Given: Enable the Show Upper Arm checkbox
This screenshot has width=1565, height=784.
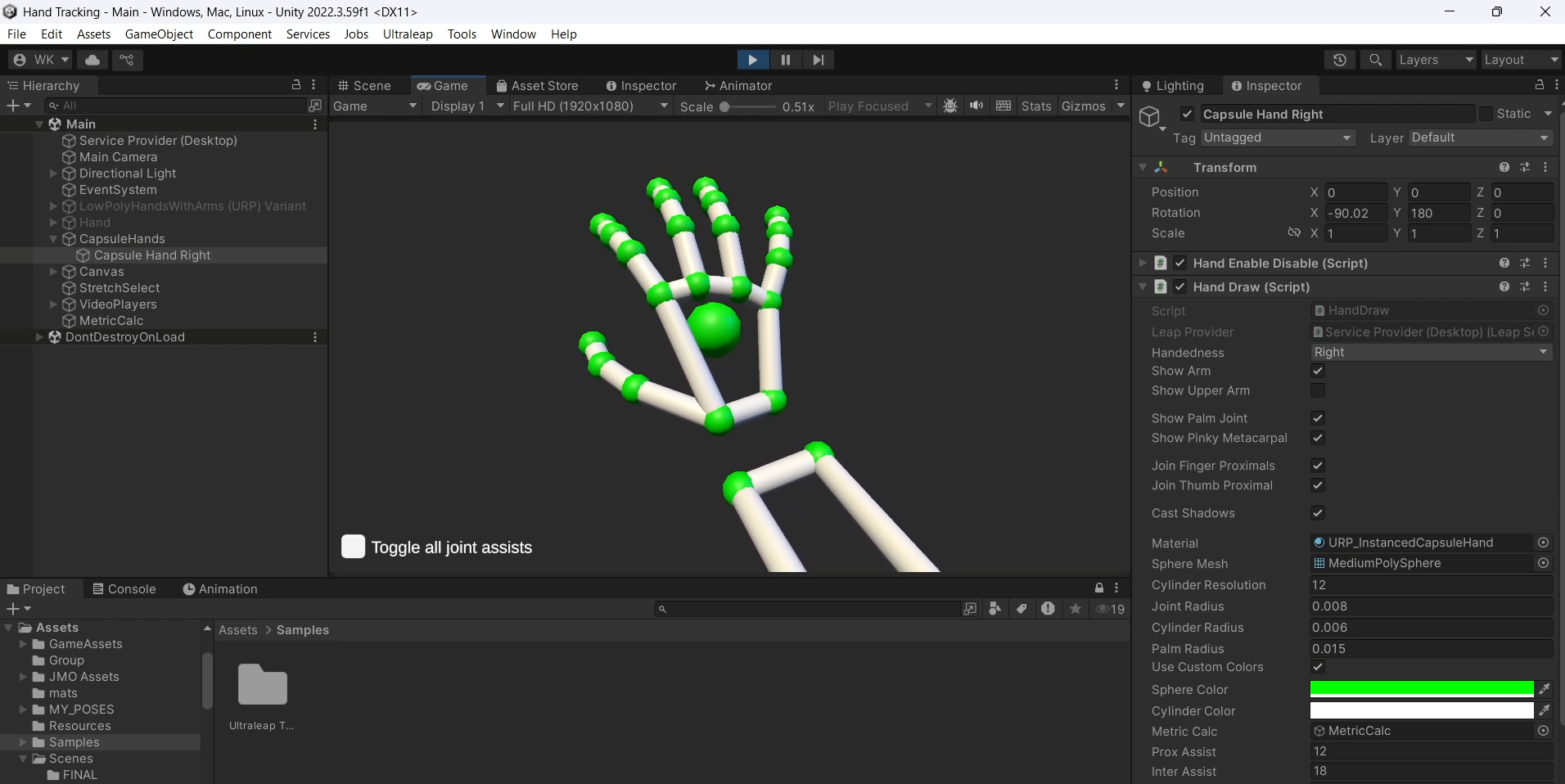Looking at the screenshot, I should [1318, 390].
